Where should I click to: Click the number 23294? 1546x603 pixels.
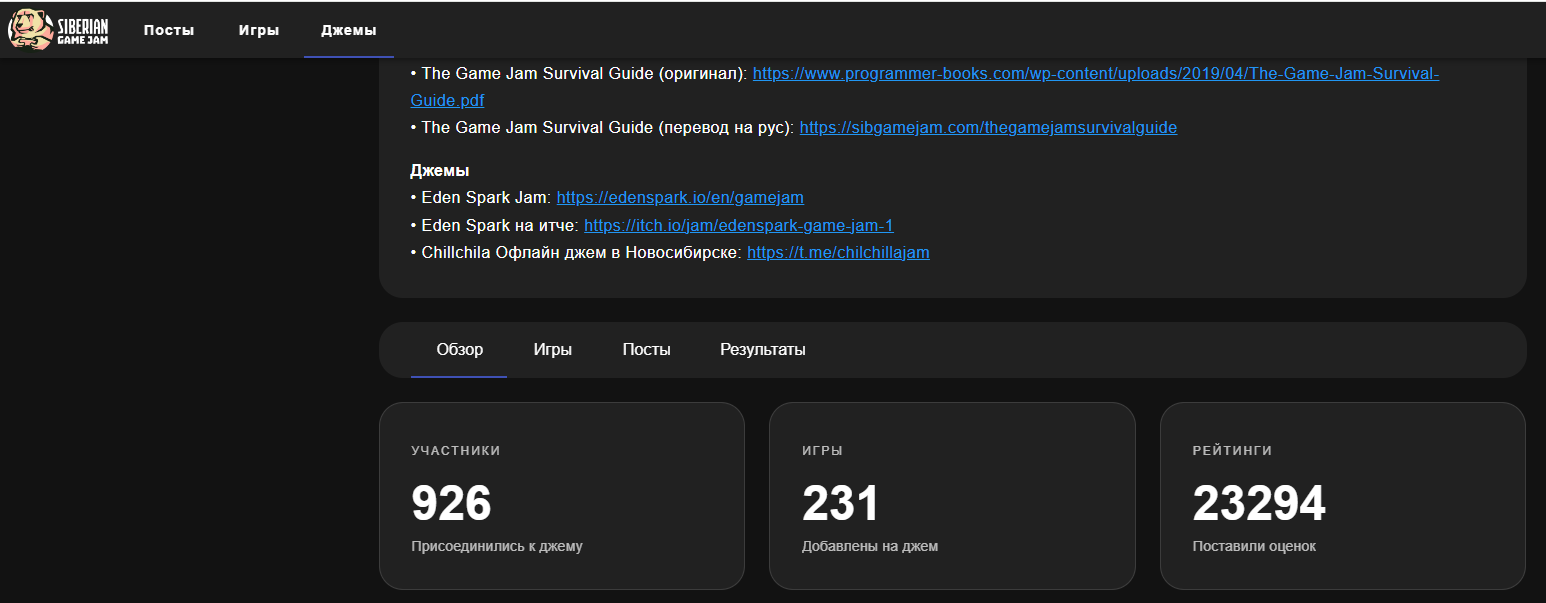1259,503
